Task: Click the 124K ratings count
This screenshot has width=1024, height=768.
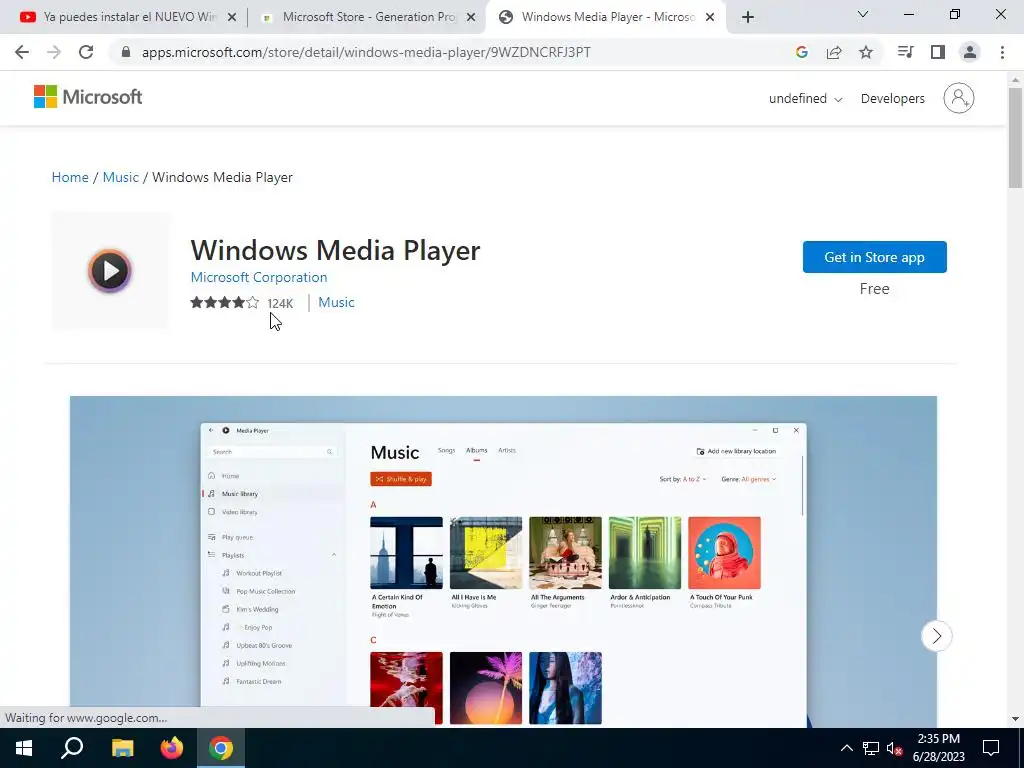Action: (x=280, y=303)
